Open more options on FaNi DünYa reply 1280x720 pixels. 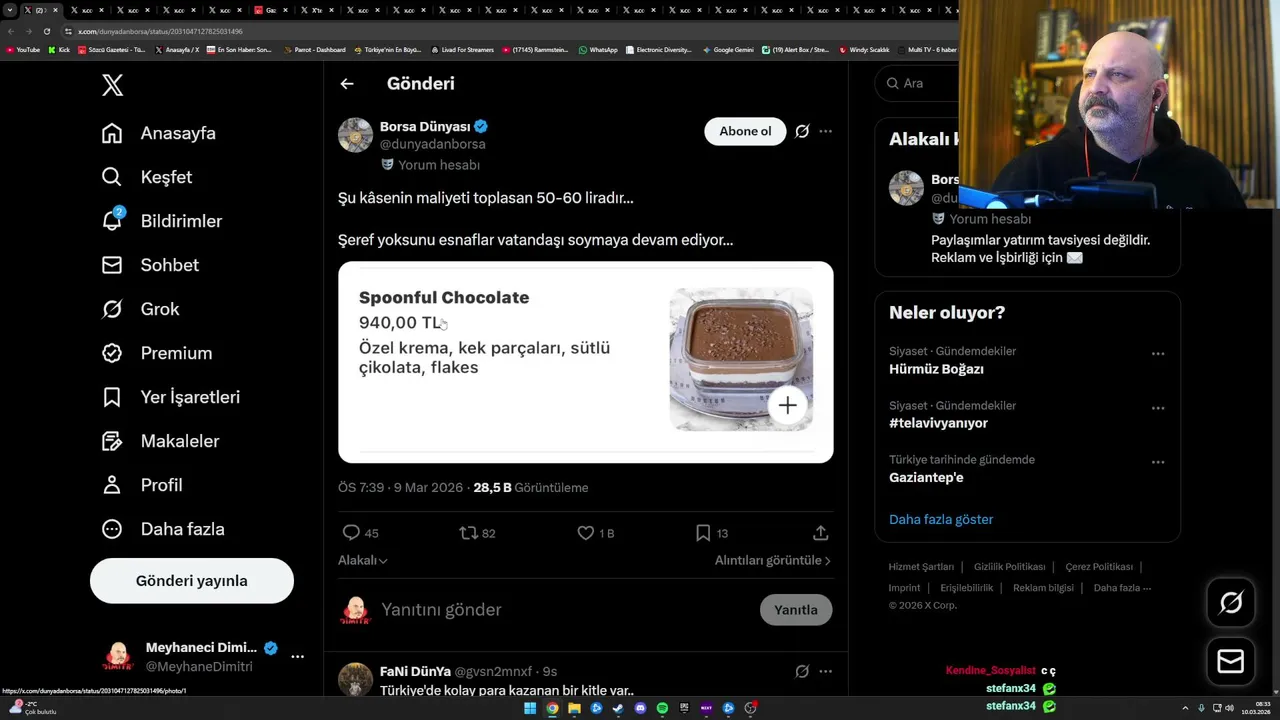coord(825,671)
